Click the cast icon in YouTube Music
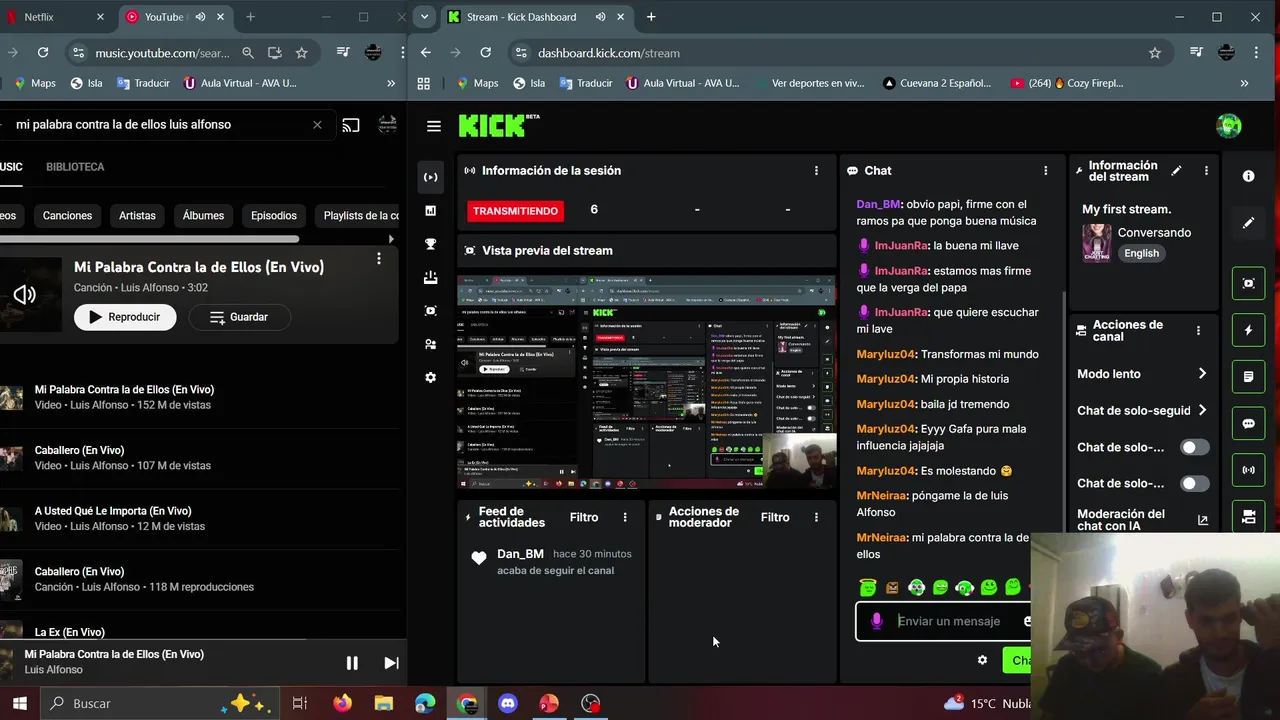The width and height of the screenshot is (1280, 720). coord(351,125)
